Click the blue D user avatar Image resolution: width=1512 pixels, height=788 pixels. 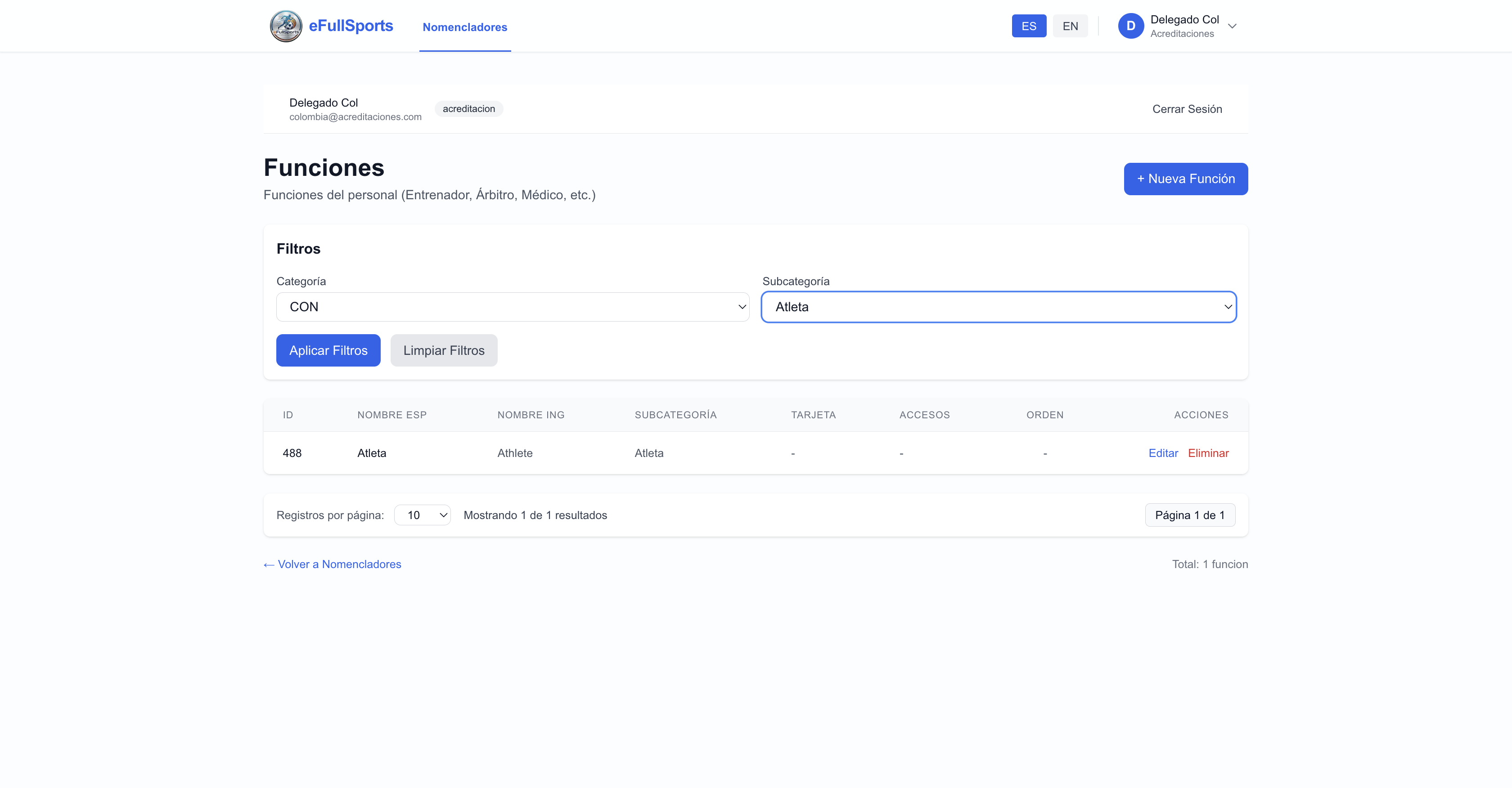point(1130,26)
